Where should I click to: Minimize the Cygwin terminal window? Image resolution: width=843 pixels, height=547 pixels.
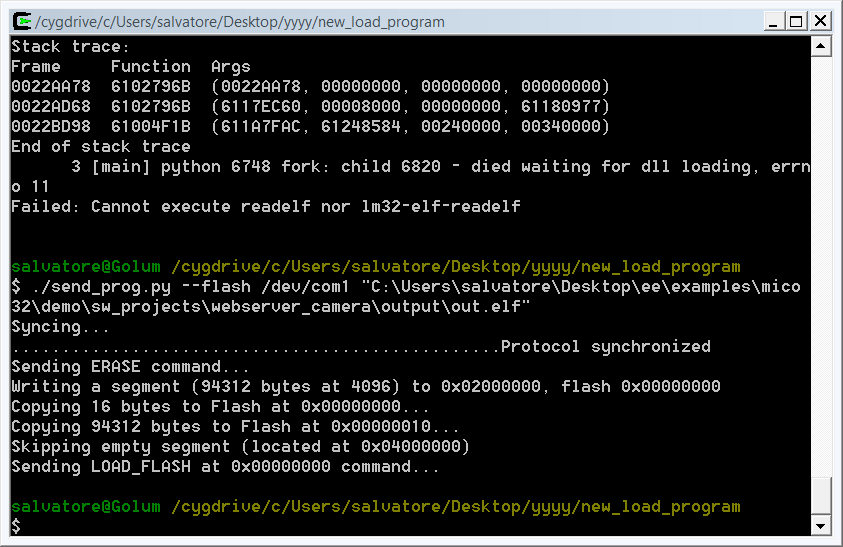click(x=773, y=22)
